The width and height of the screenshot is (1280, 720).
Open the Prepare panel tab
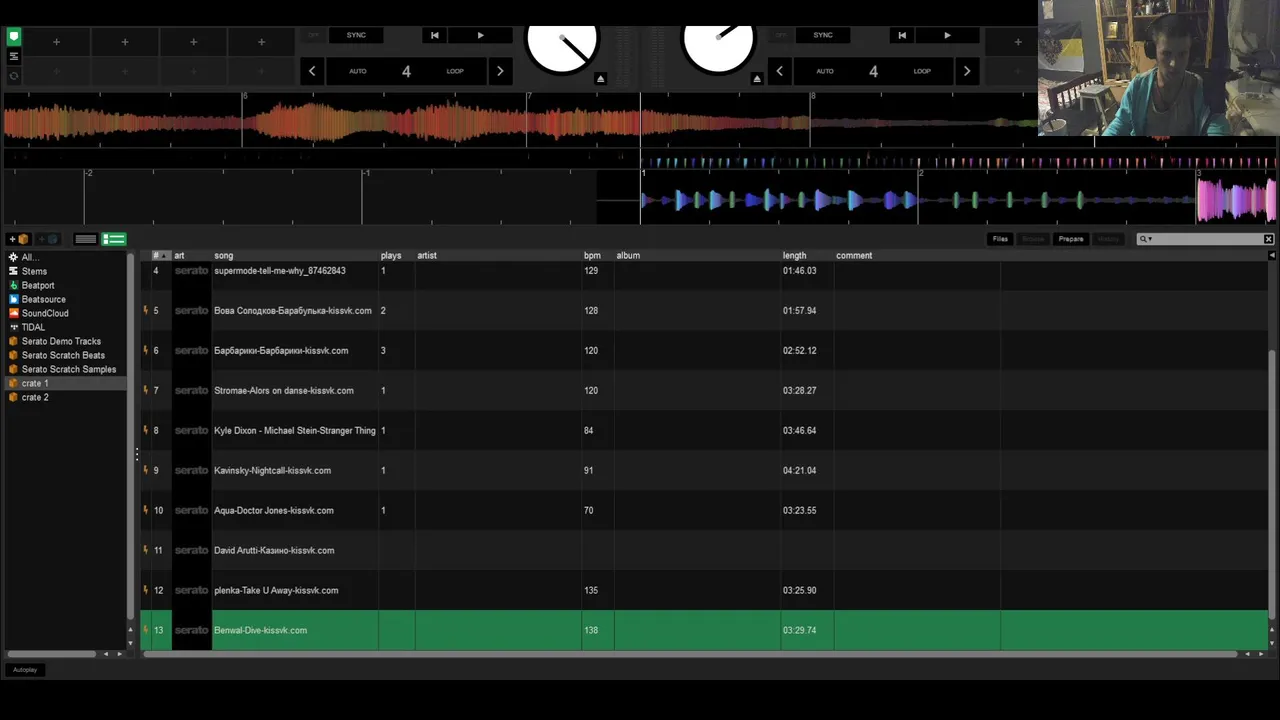click(1071, 239)
